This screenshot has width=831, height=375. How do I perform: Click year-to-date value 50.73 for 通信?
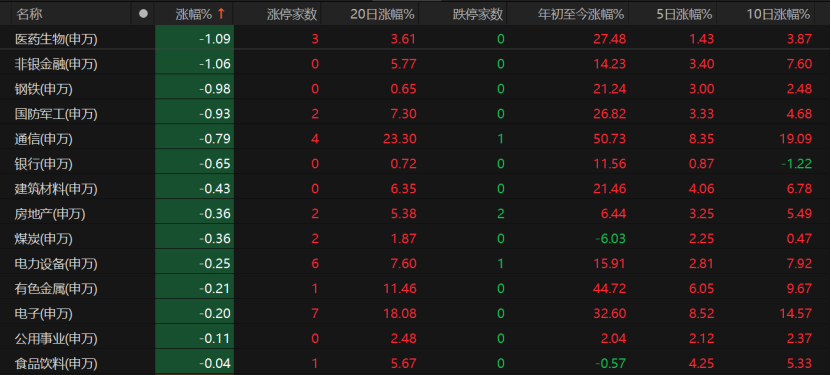pyautogui.click(x=609, y=139)
